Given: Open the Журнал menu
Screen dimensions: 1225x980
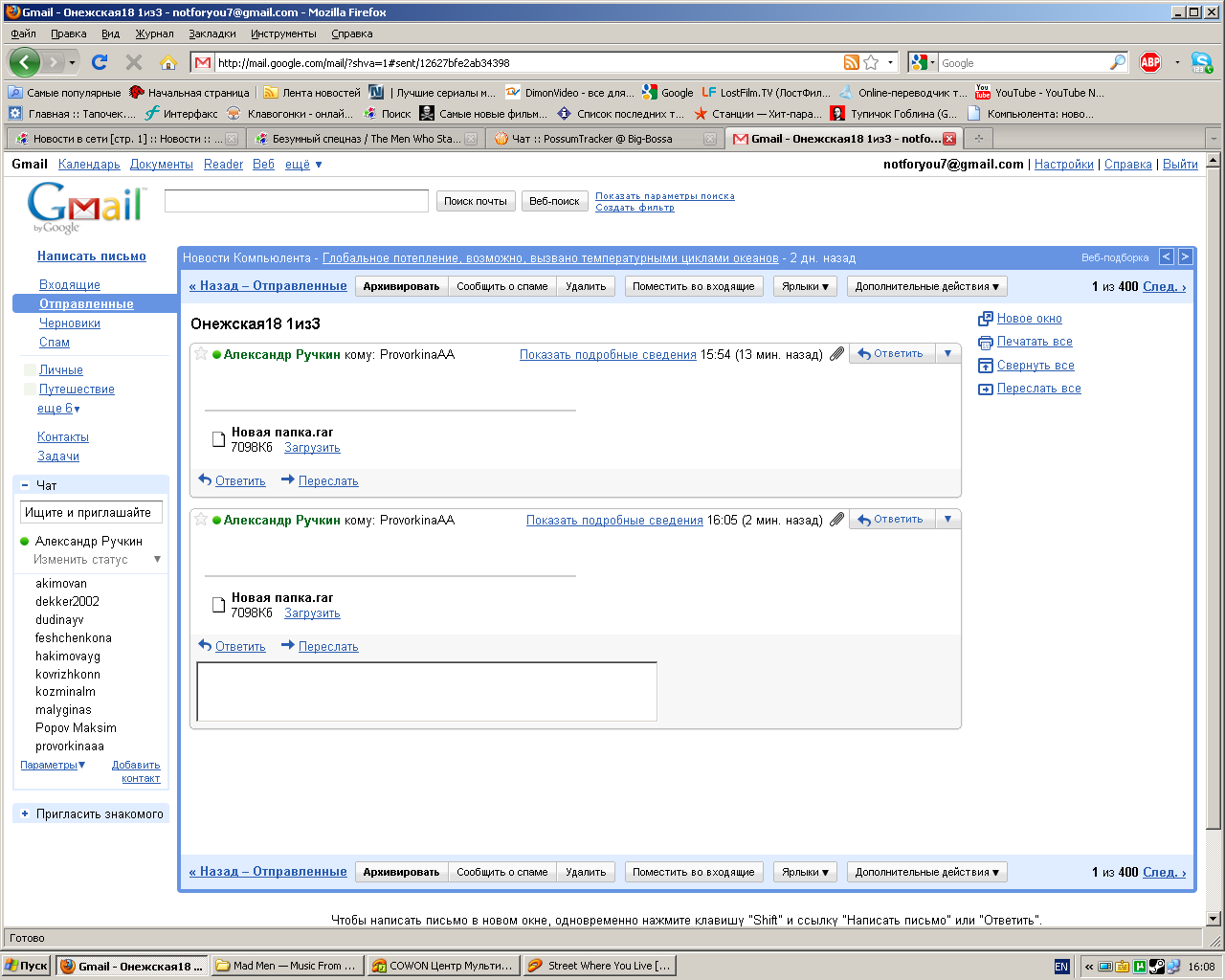Looking at the screenshot, I should [x=154, y=33].
